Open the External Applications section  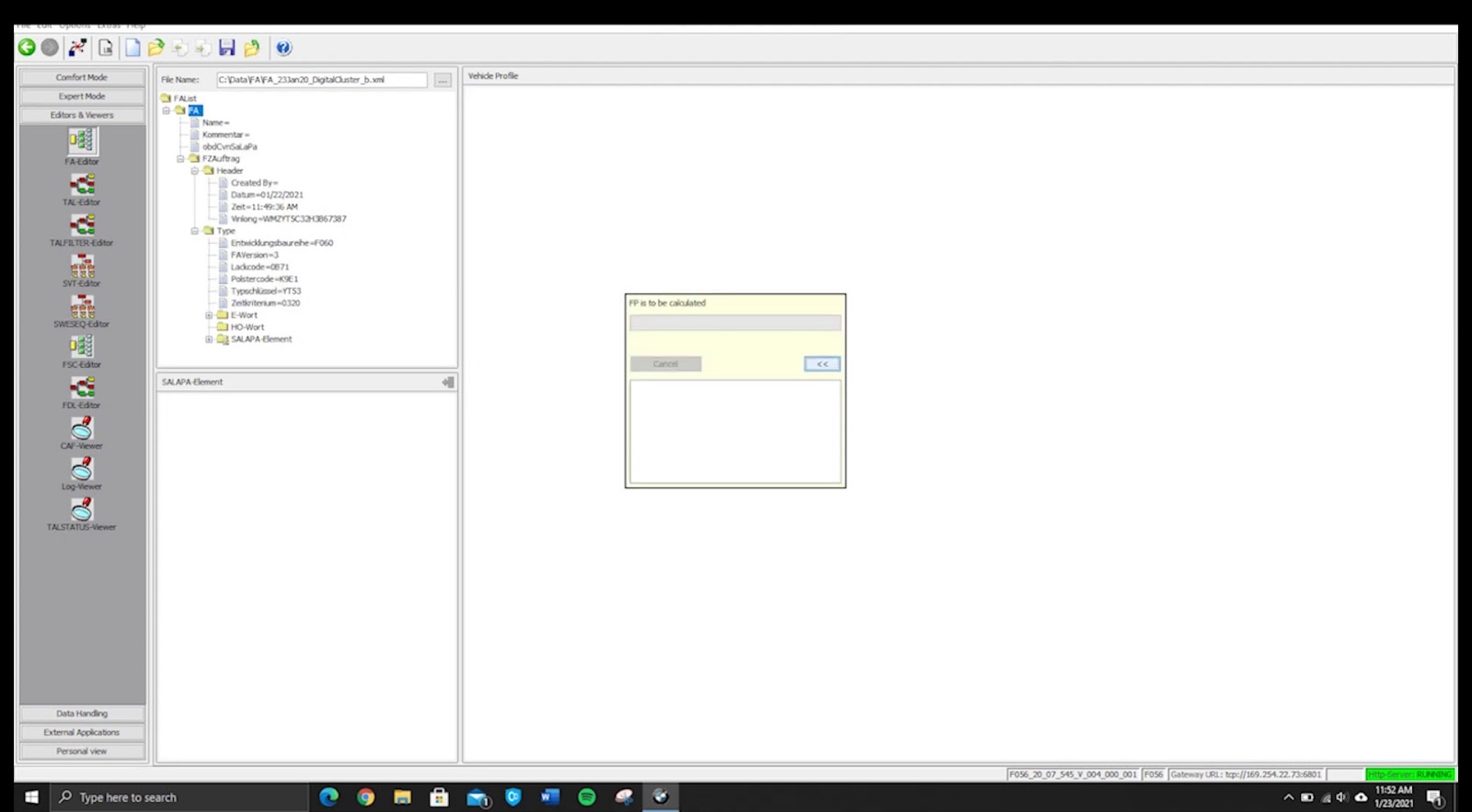point(82,733)
